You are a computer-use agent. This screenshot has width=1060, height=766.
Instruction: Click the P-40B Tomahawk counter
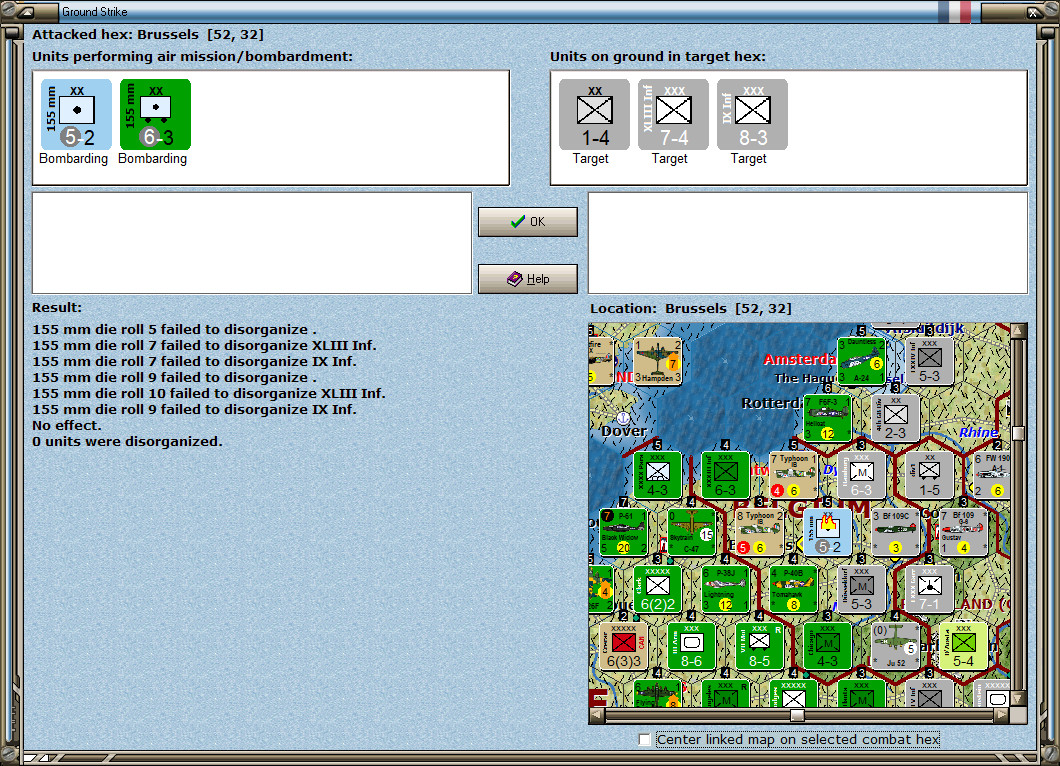(793, 589)
